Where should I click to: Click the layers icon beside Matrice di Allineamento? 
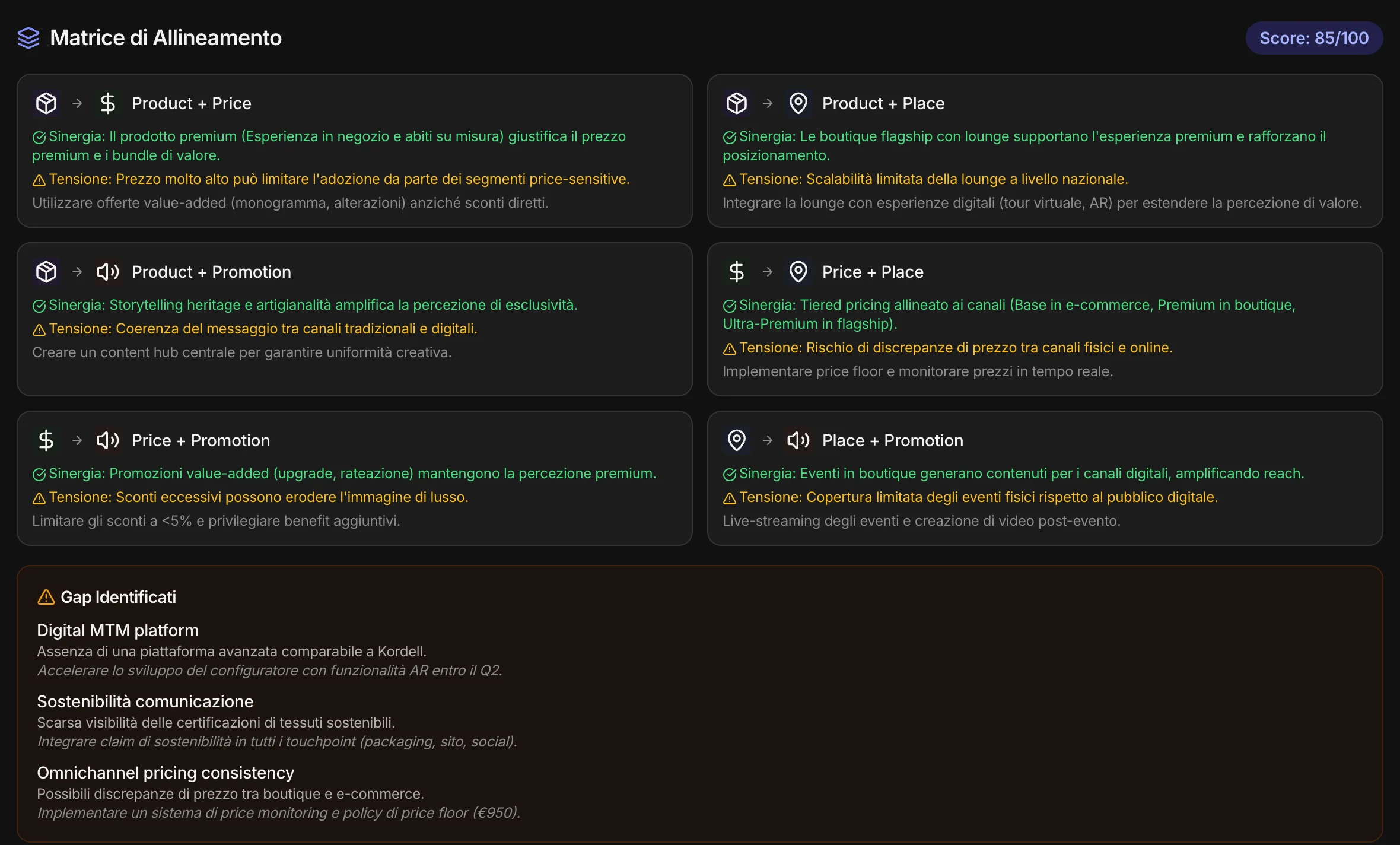tap(28, 38)
